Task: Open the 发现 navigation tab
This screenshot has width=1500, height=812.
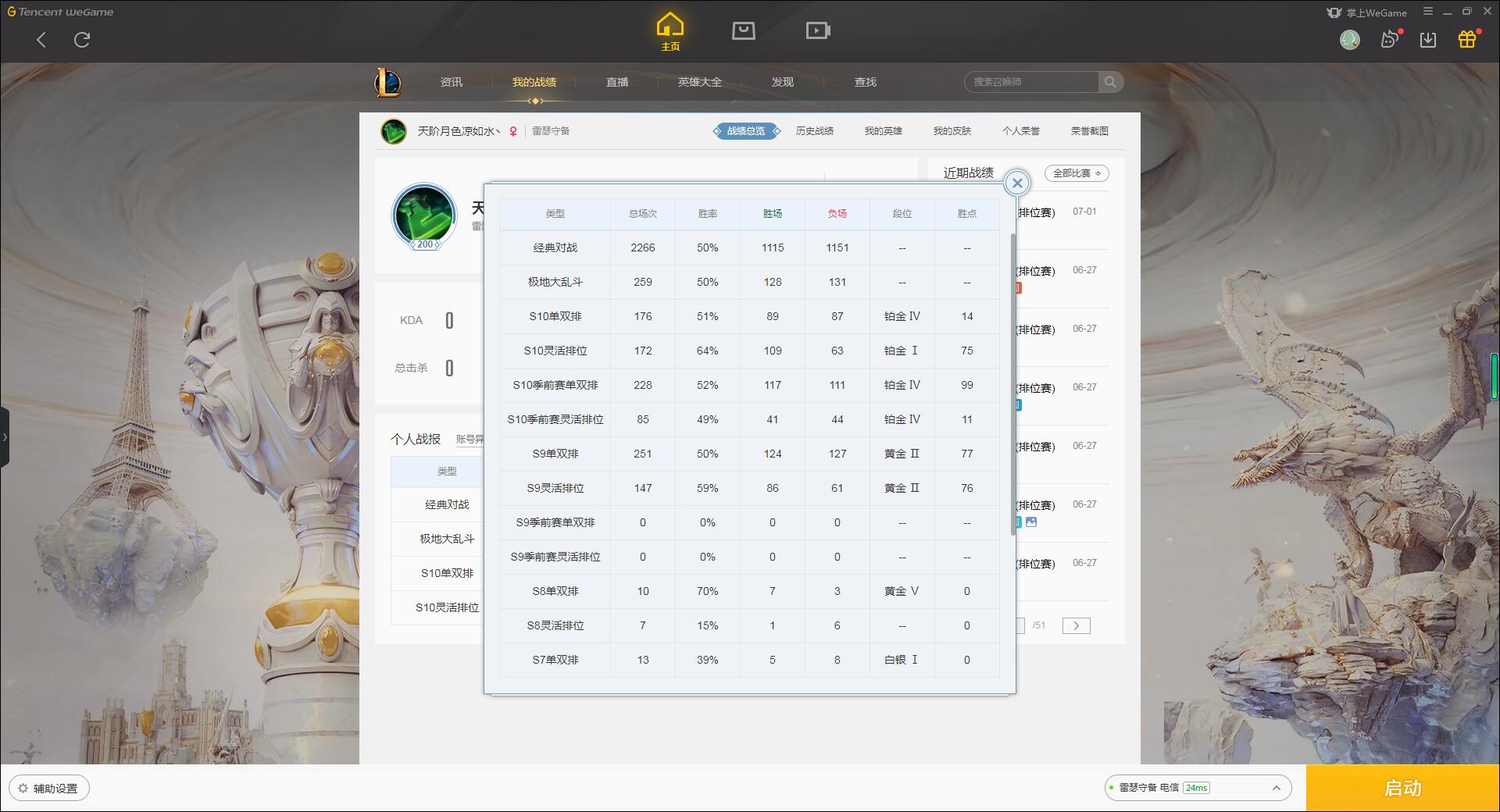Action: (x=783, y=82)
